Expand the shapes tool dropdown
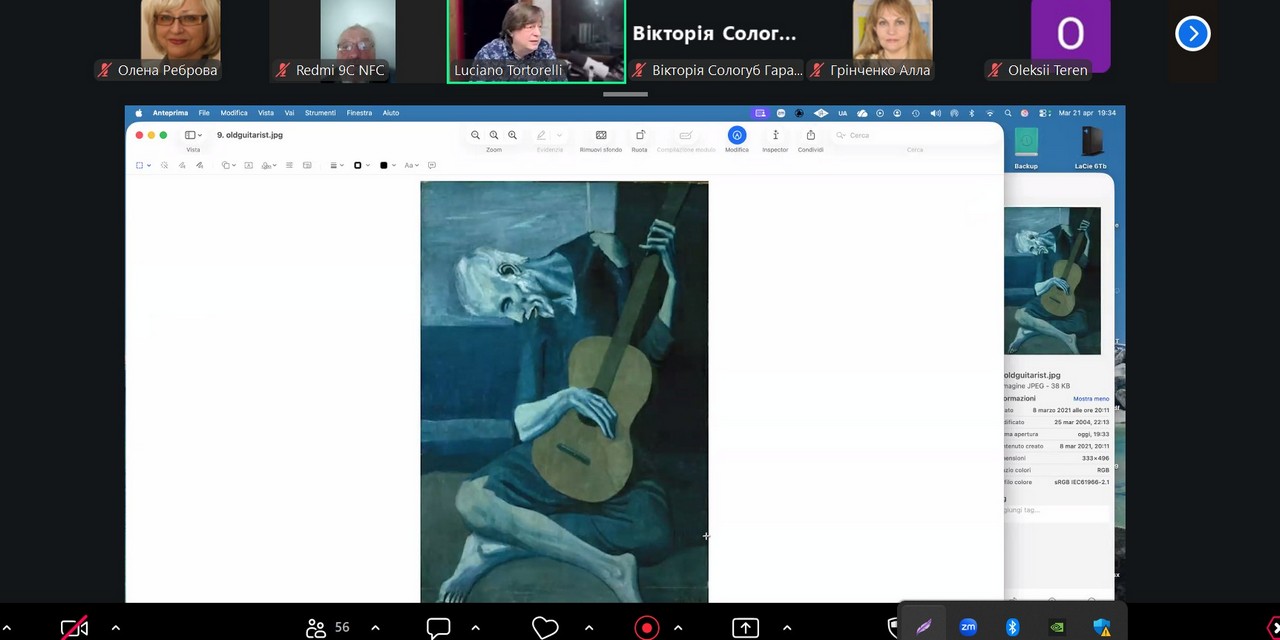The height and width of the screenshot is (640, 1280). [x=228, y=165]
